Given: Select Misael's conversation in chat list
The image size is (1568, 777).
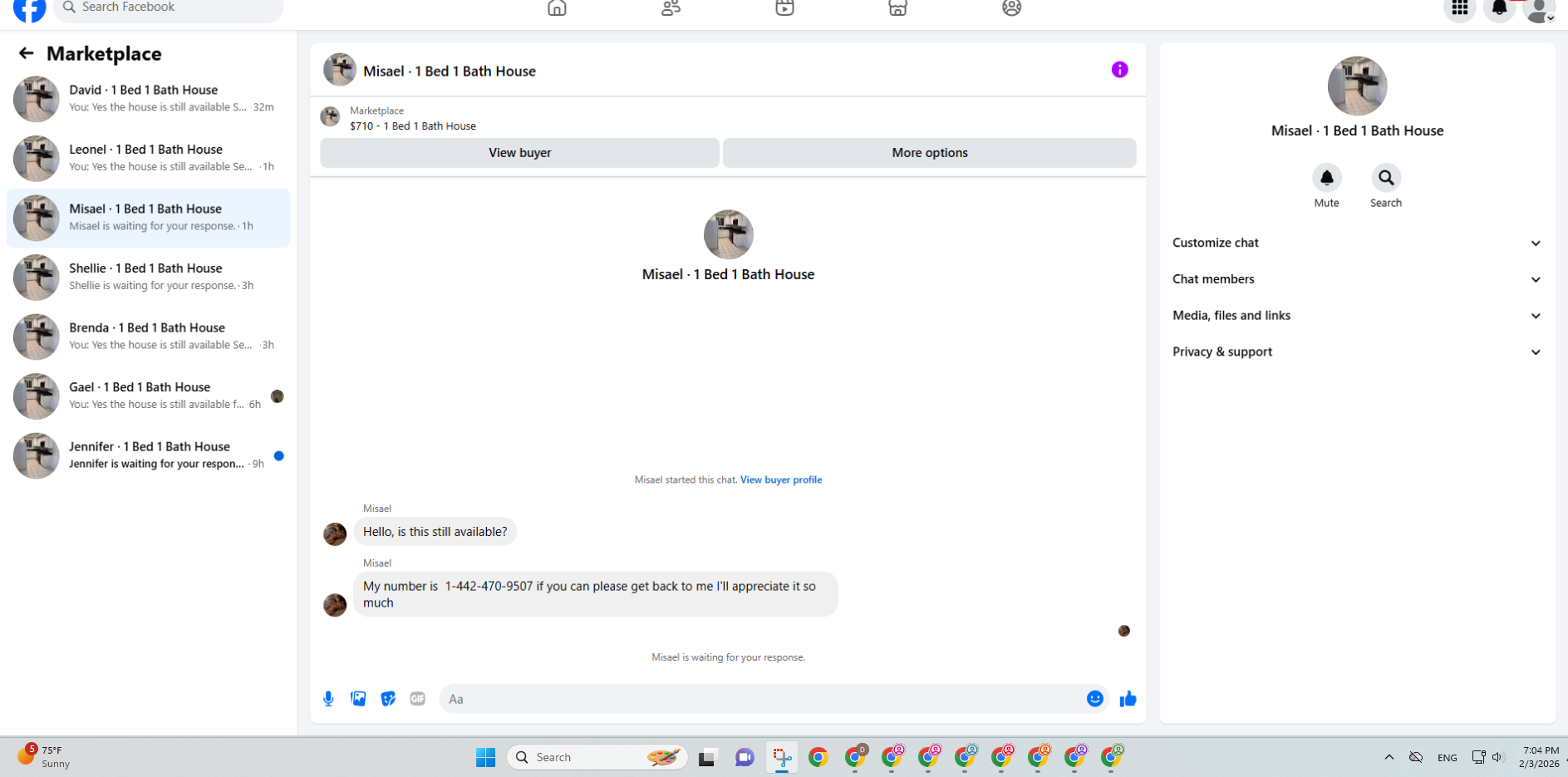Looking at the screenshot, I should tap(149, 218).
